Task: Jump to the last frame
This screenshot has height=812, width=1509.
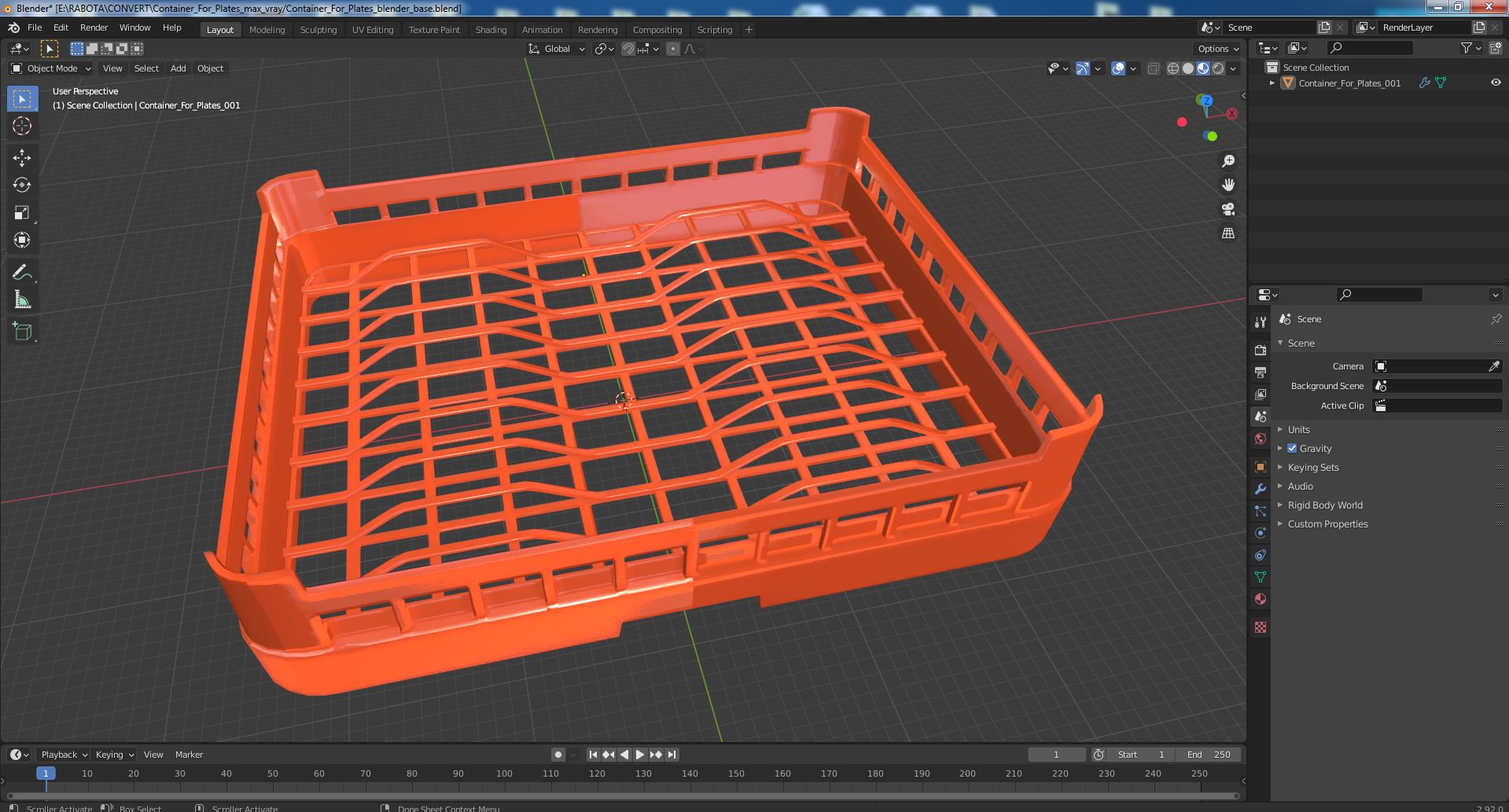Action: (x=672, y=755)
